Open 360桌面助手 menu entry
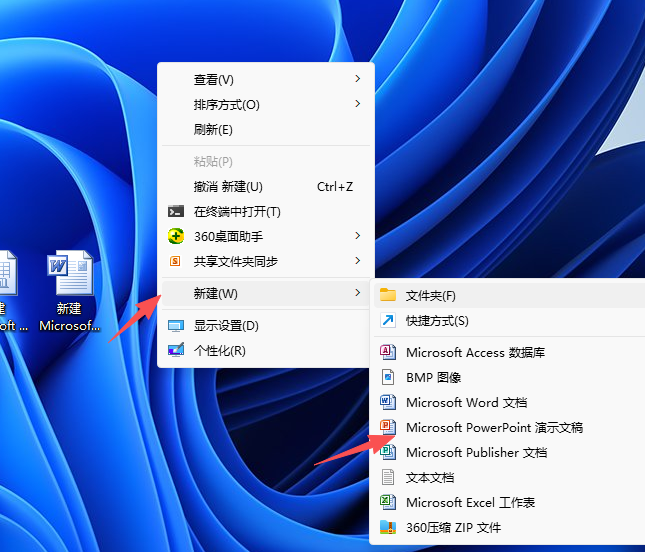This screenshot has height=552, width=645. [x=266, y=236]
